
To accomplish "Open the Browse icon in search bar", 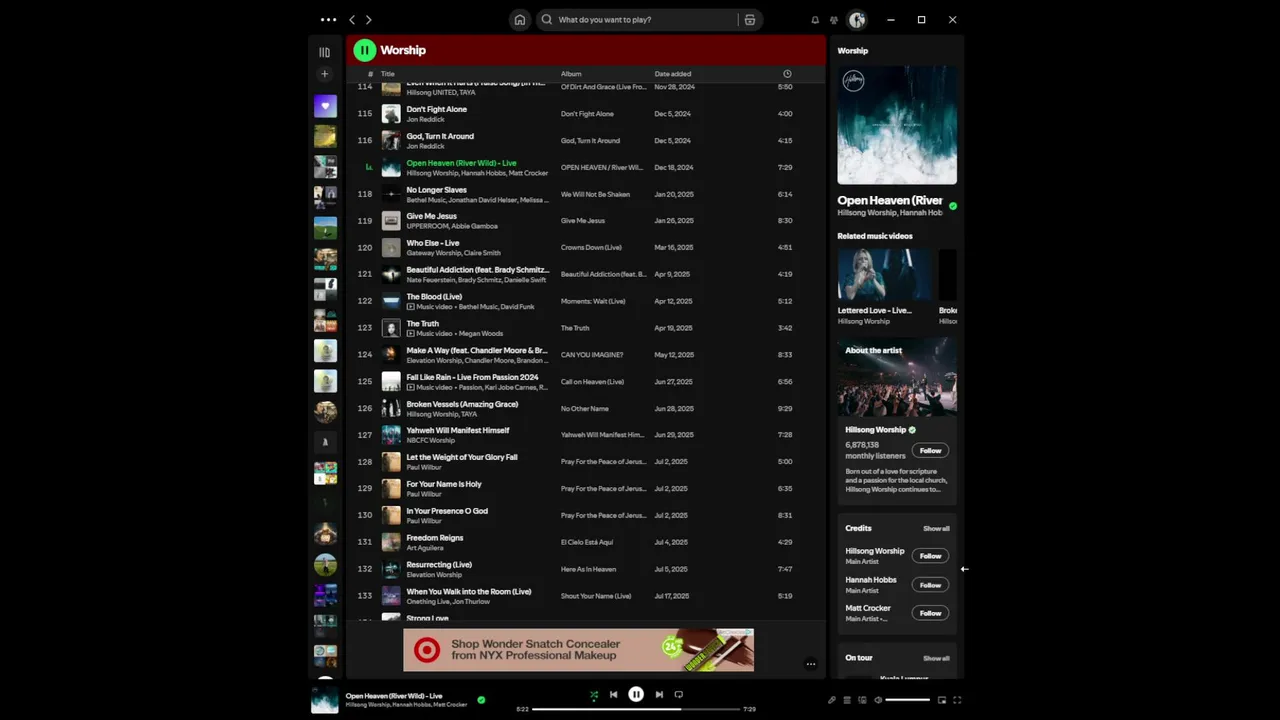I will coord(749,19).
